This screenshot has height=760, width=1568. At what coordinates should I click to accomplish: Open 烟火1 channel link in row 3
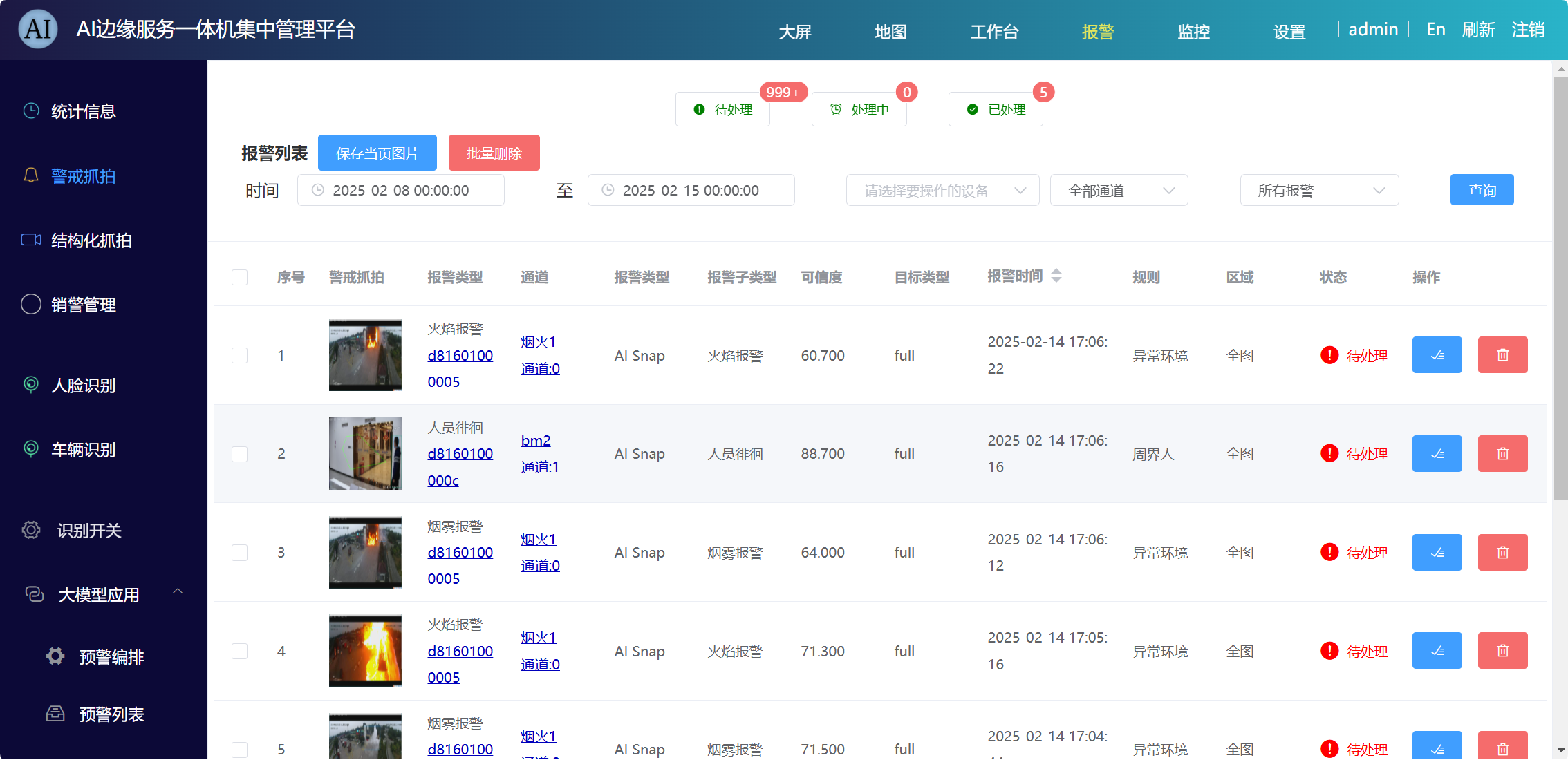click(539, 539)
